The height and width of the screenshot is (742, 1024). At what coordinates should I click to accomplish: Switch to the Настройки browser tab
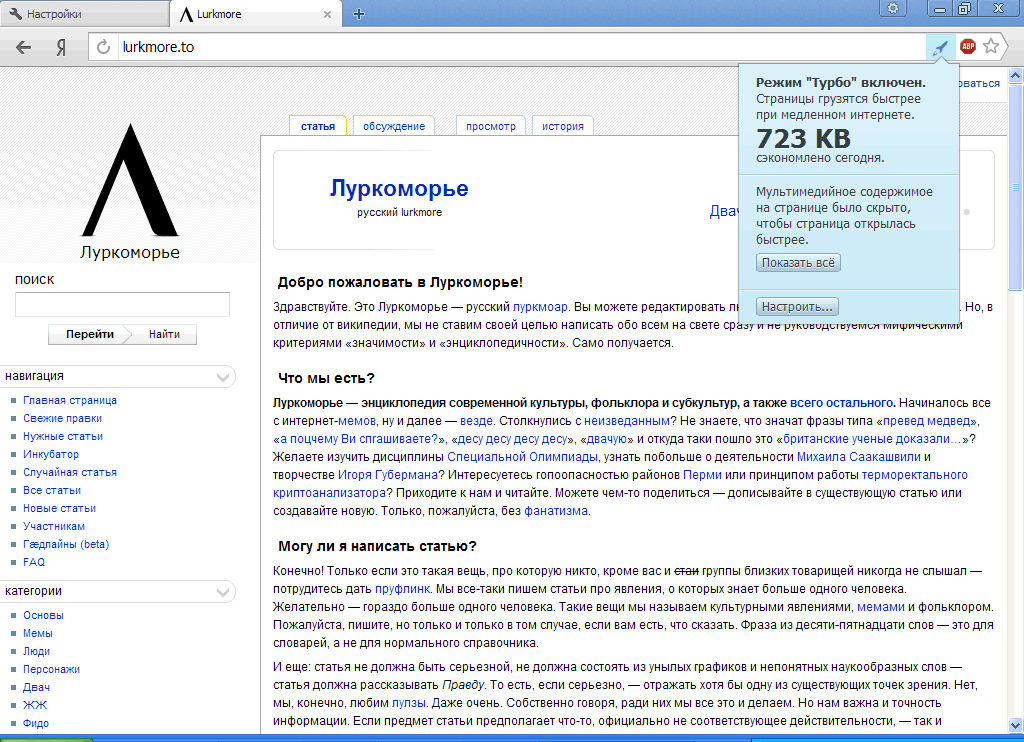click(85, 14)
